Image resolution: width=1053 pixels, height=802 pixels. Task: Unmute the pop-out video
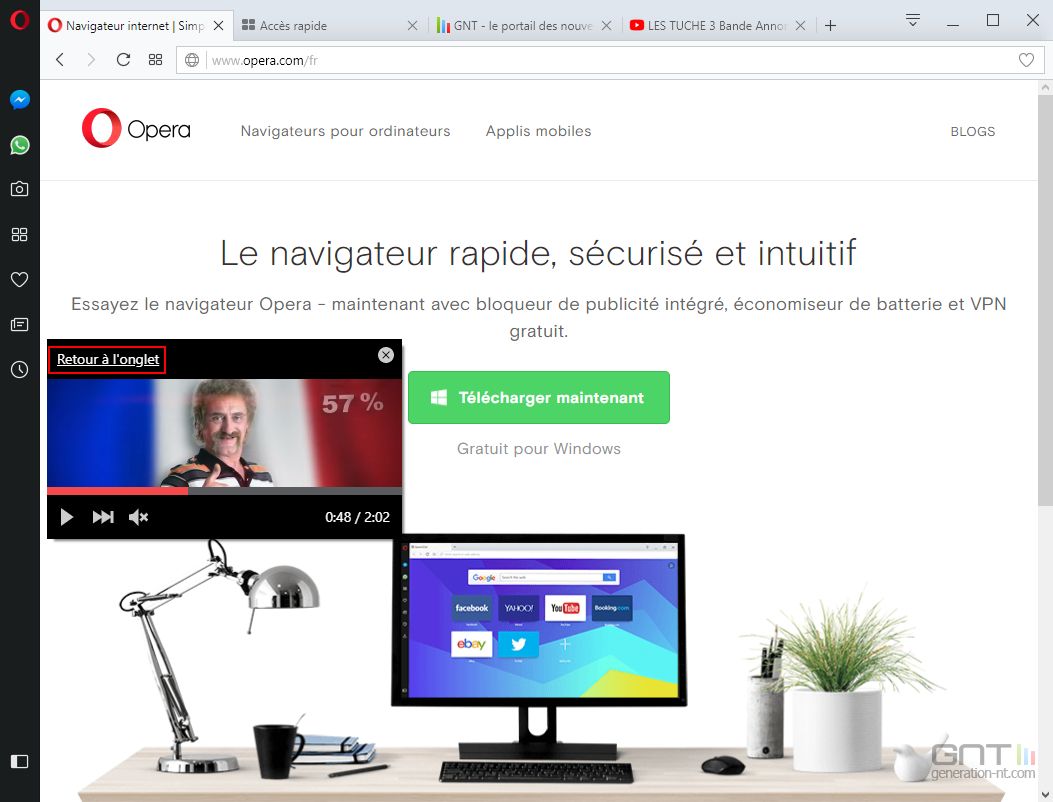pos(138,517)
